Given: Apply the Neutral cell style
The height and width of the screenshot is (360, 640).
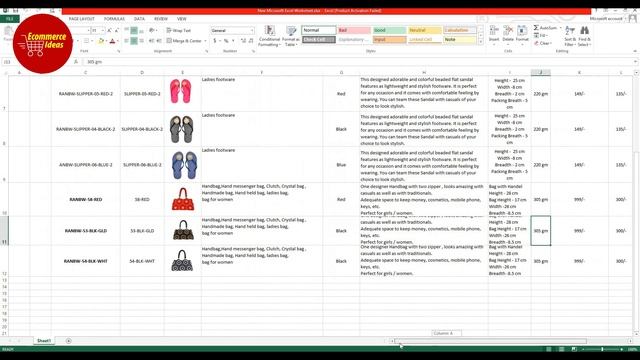Looking at the screenshot, I should [424, 30].
